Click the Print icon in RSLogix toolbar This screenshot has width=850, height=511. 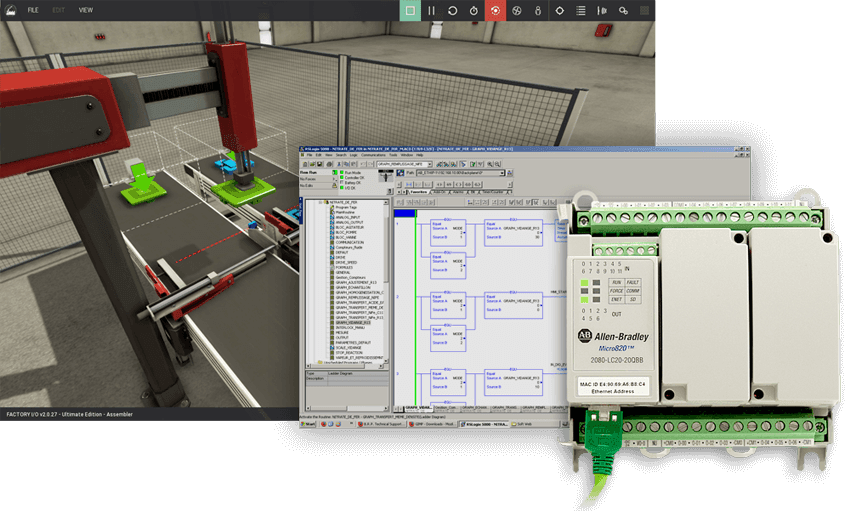click(x=329, y=164)
